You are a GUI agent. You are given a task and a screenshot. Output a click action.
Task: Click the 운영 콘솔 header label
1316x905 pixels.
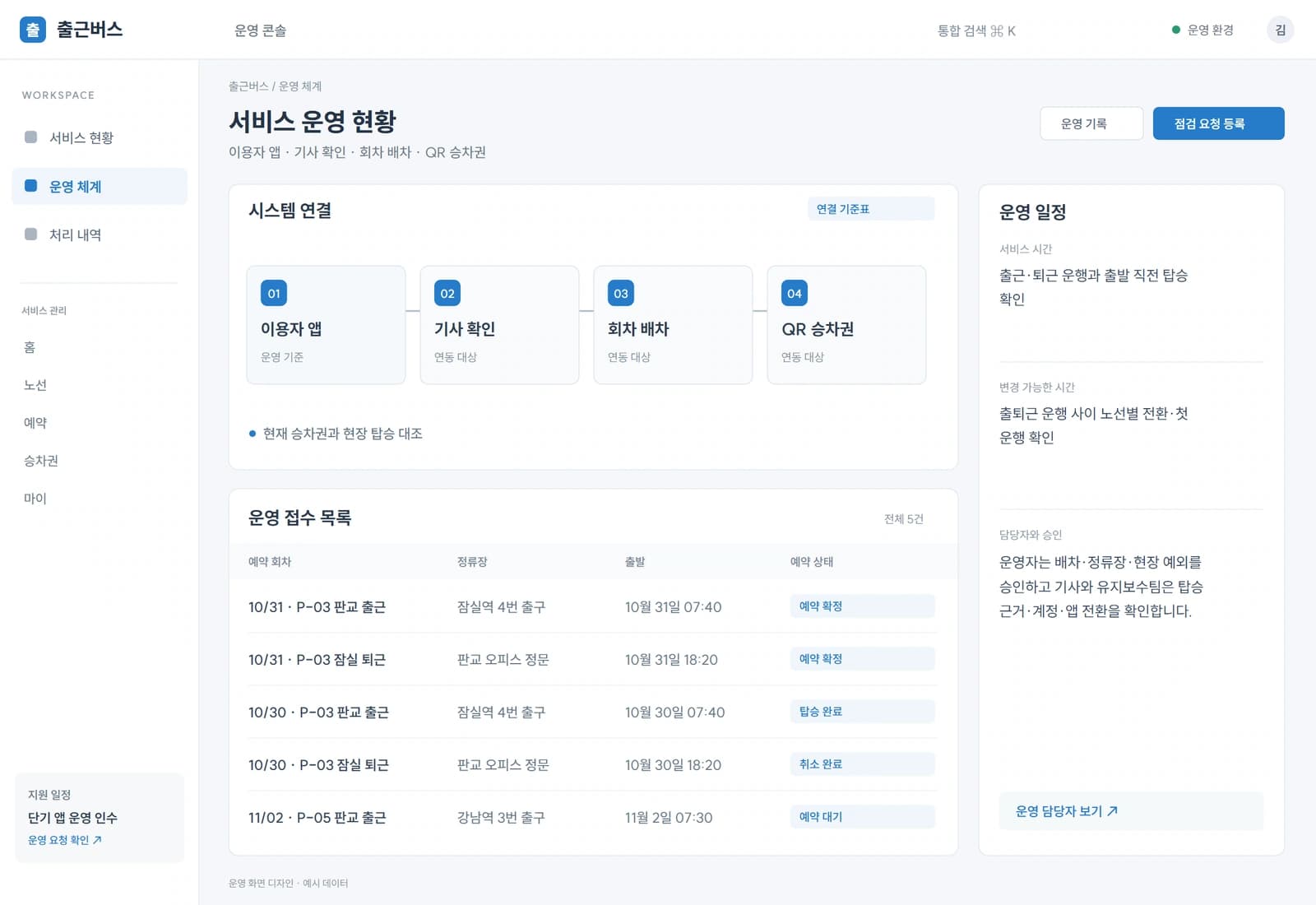point(261,30)
